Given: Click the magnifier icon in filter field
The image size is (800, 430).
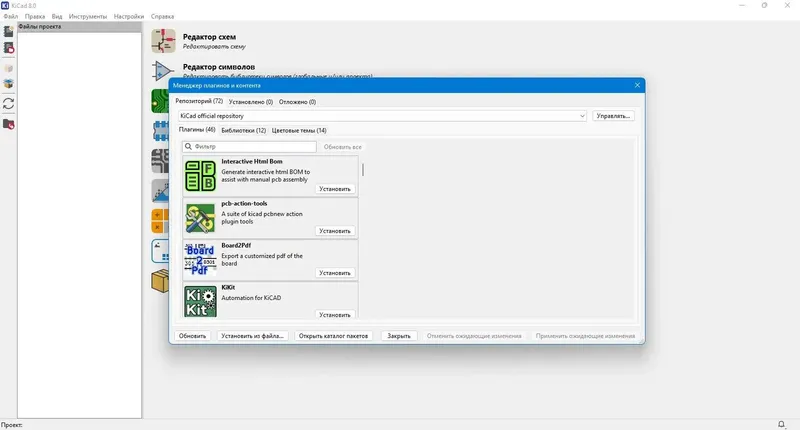Looking at the screenshot, I should (x=188, y=146).
